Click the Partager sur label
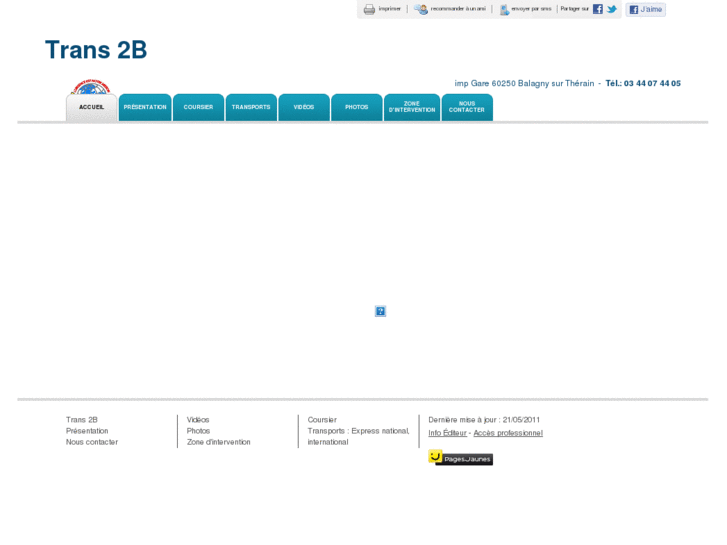727x545 pixels. (574, 9)
